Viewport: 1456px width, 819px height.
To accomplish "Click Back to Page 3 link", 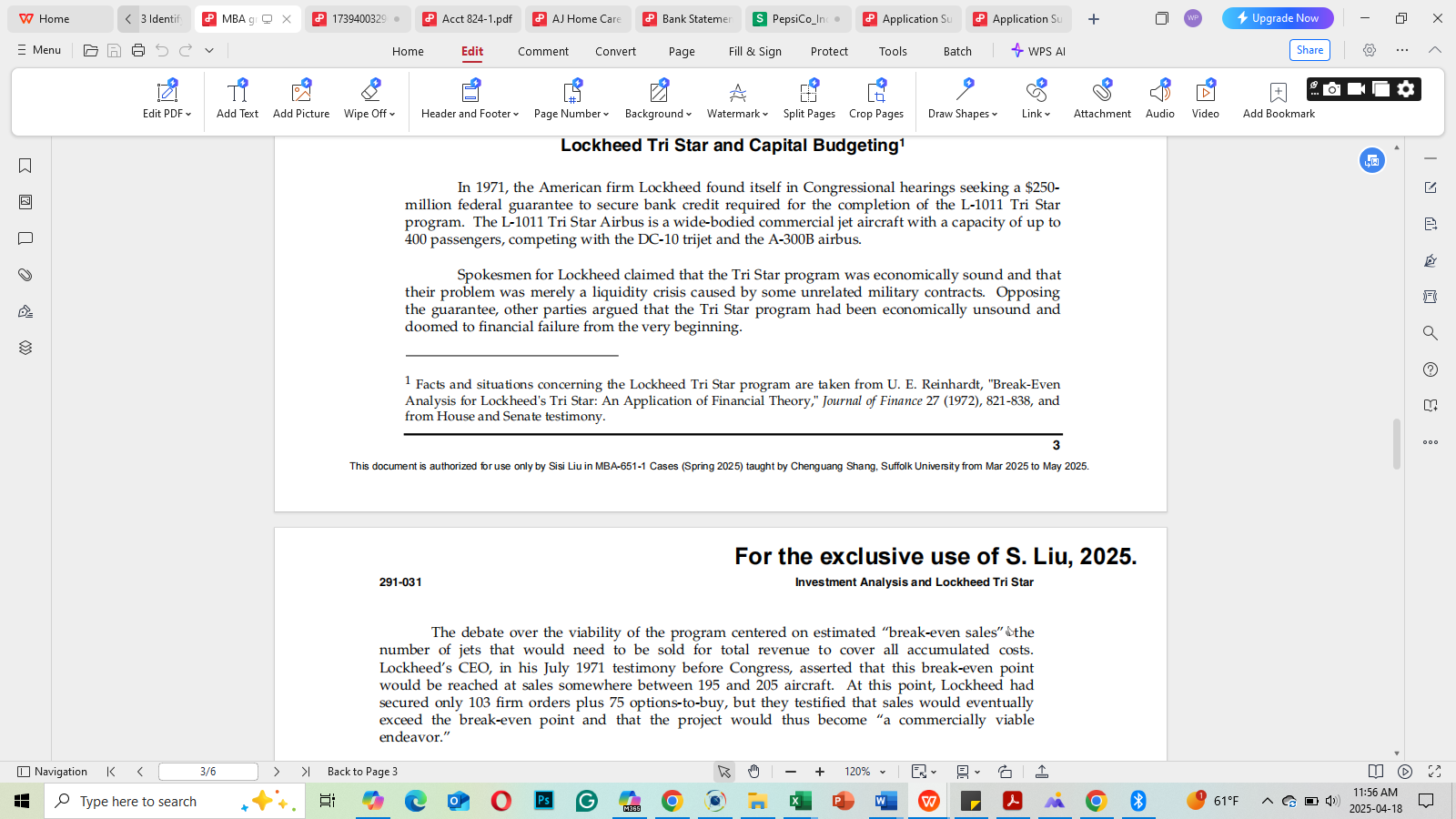I will 362,771.
